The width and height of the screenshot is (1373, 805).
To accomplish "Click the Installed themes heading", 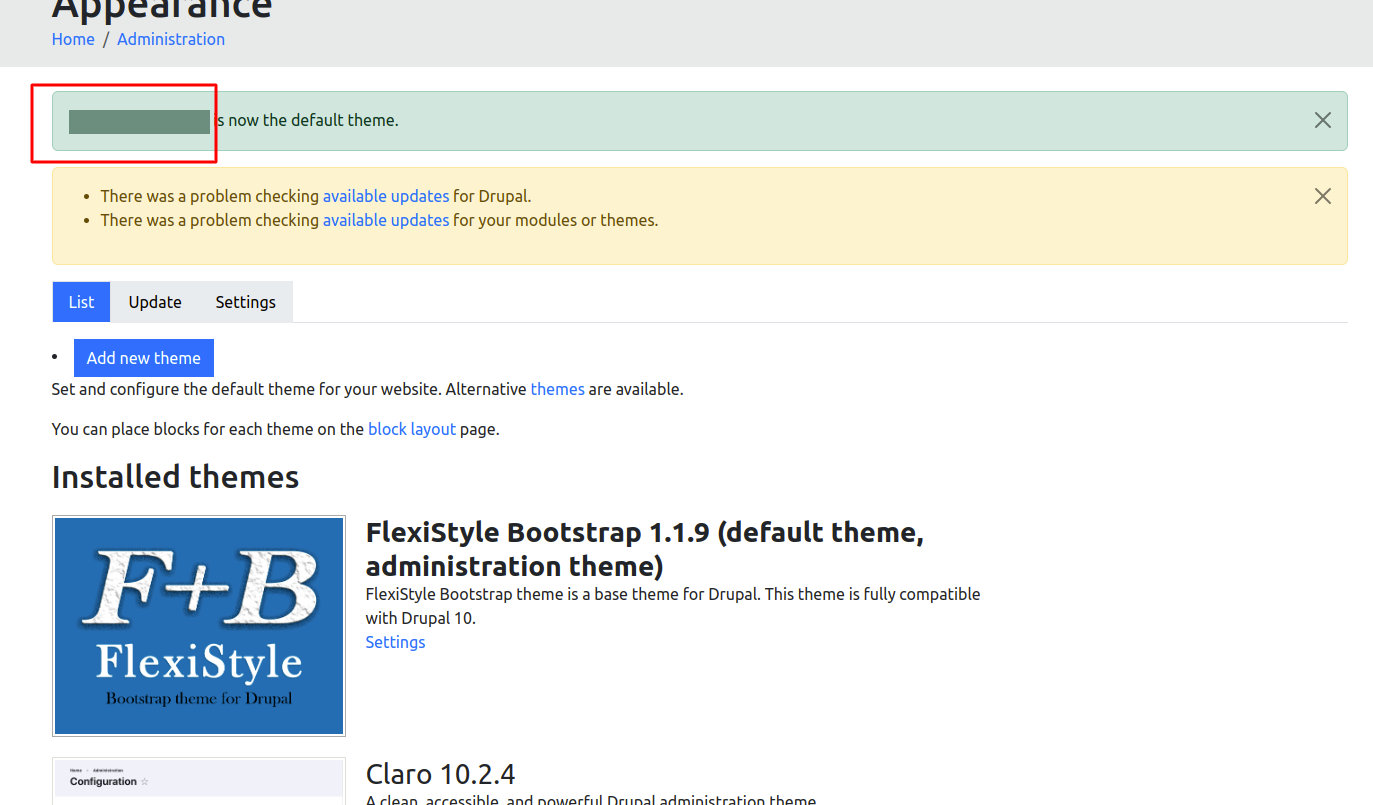I will [175, 477].
